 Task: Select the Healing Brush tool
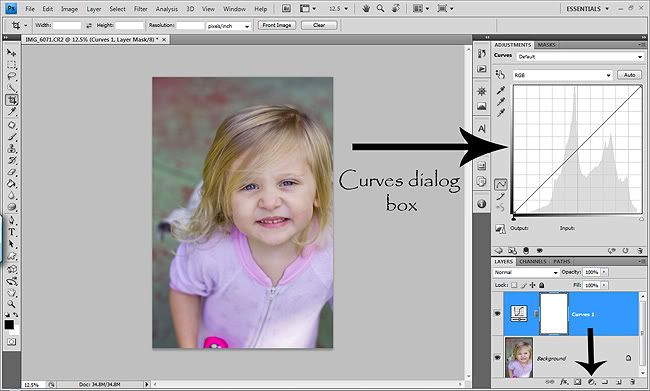pyautogui.click(x=11, y=125)
